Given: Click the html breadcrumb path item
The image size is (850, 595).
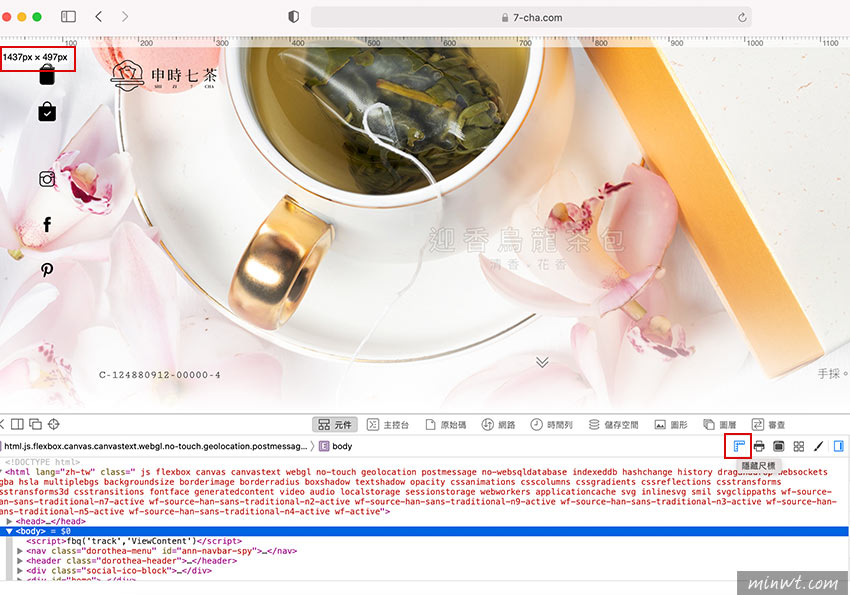Looking at the screenshot, I should pos(155,447).
